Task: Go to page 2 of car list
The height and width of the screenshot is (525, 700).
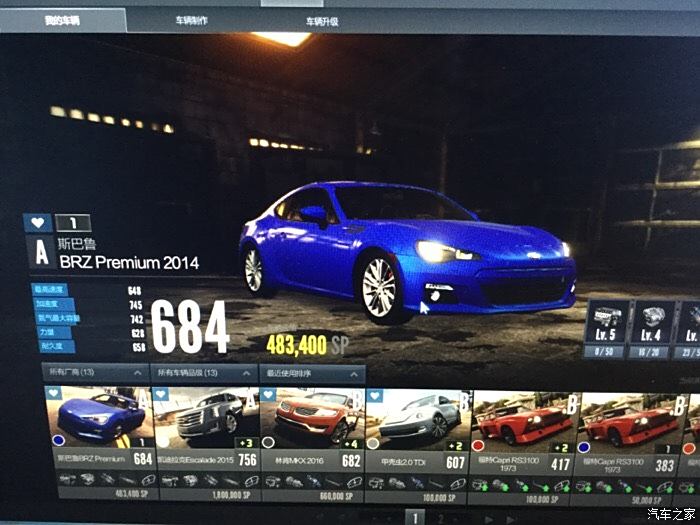Action: tap(441, 518)
